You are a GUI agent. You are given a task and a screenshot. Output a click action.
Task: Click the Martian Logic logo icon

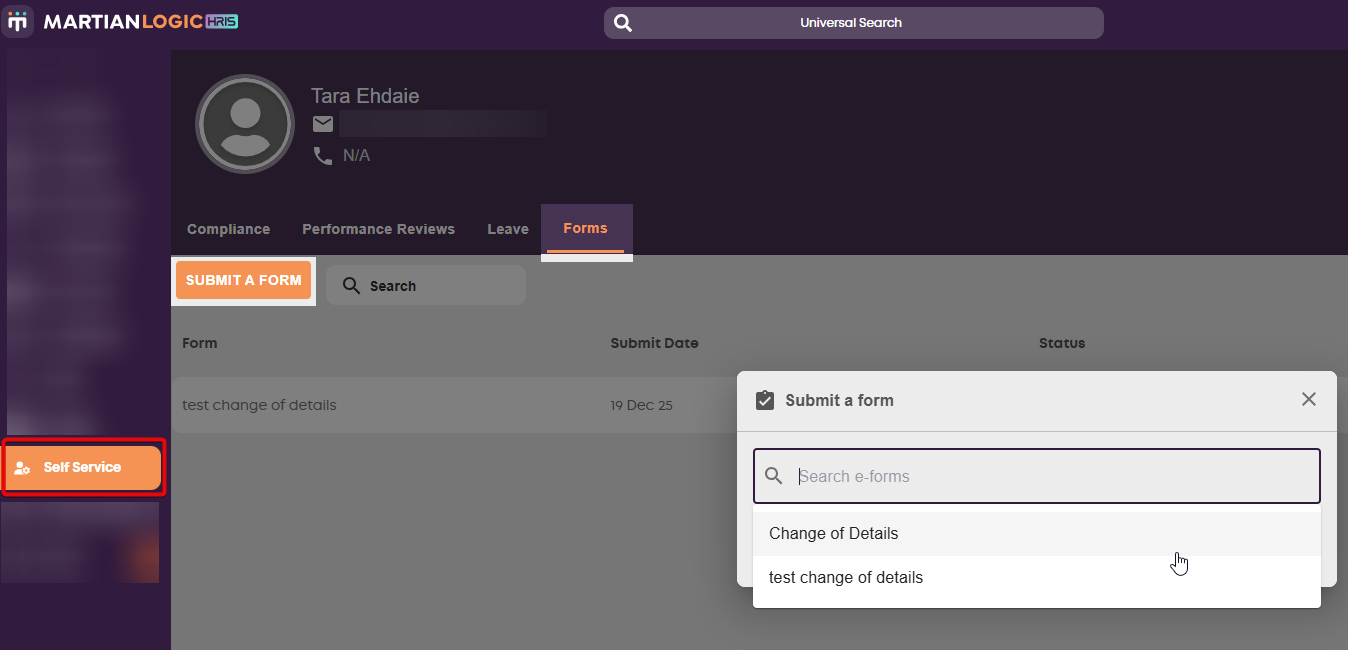18,21
